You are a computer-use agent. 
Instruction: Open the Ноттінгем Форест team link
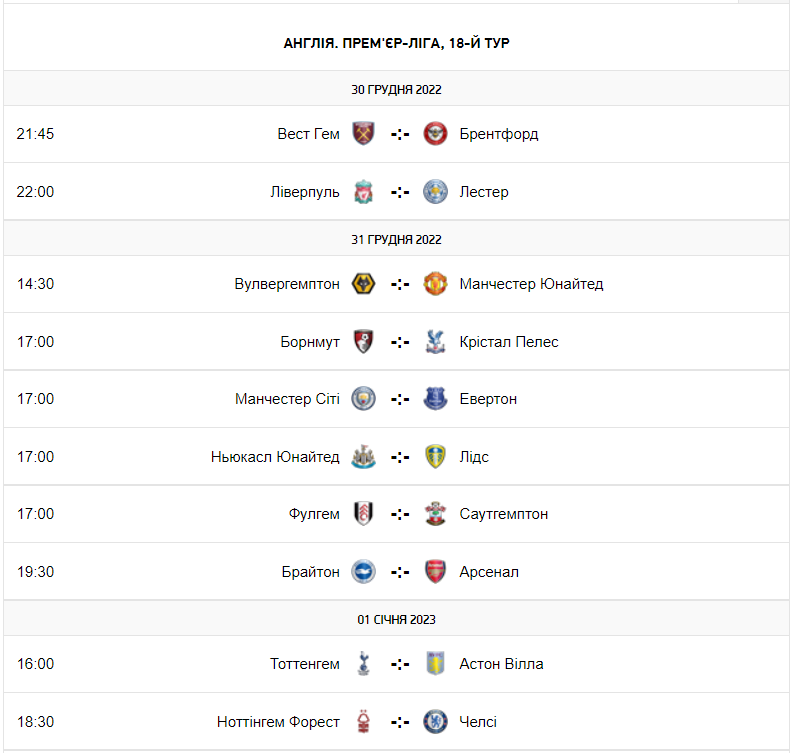278,722
